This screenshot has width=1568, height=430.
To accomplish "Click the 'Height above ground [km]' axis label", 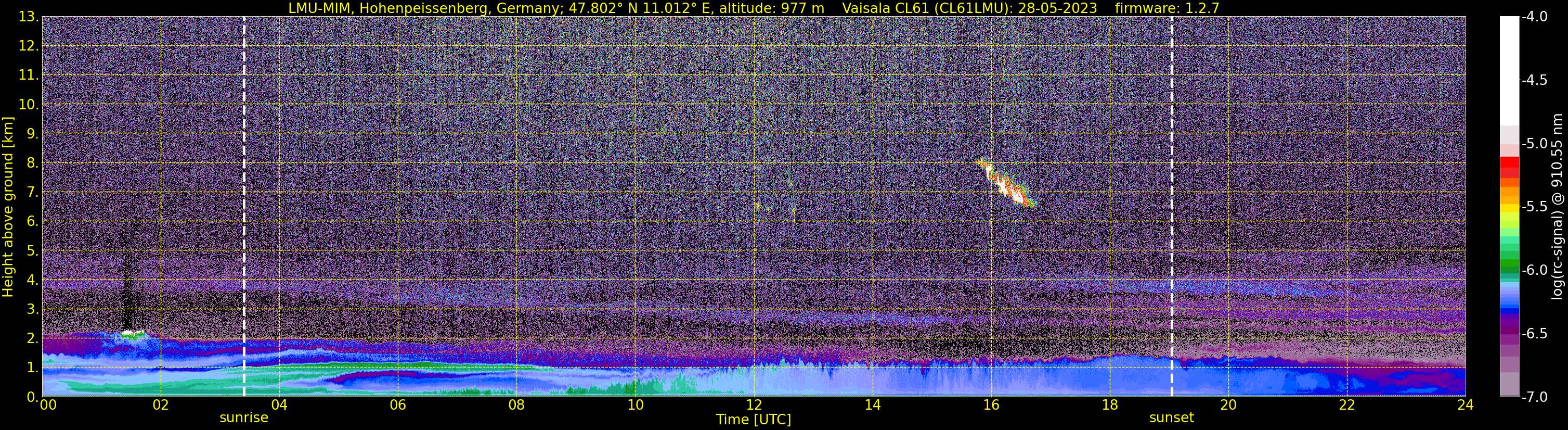I will (x=8, y=207).
